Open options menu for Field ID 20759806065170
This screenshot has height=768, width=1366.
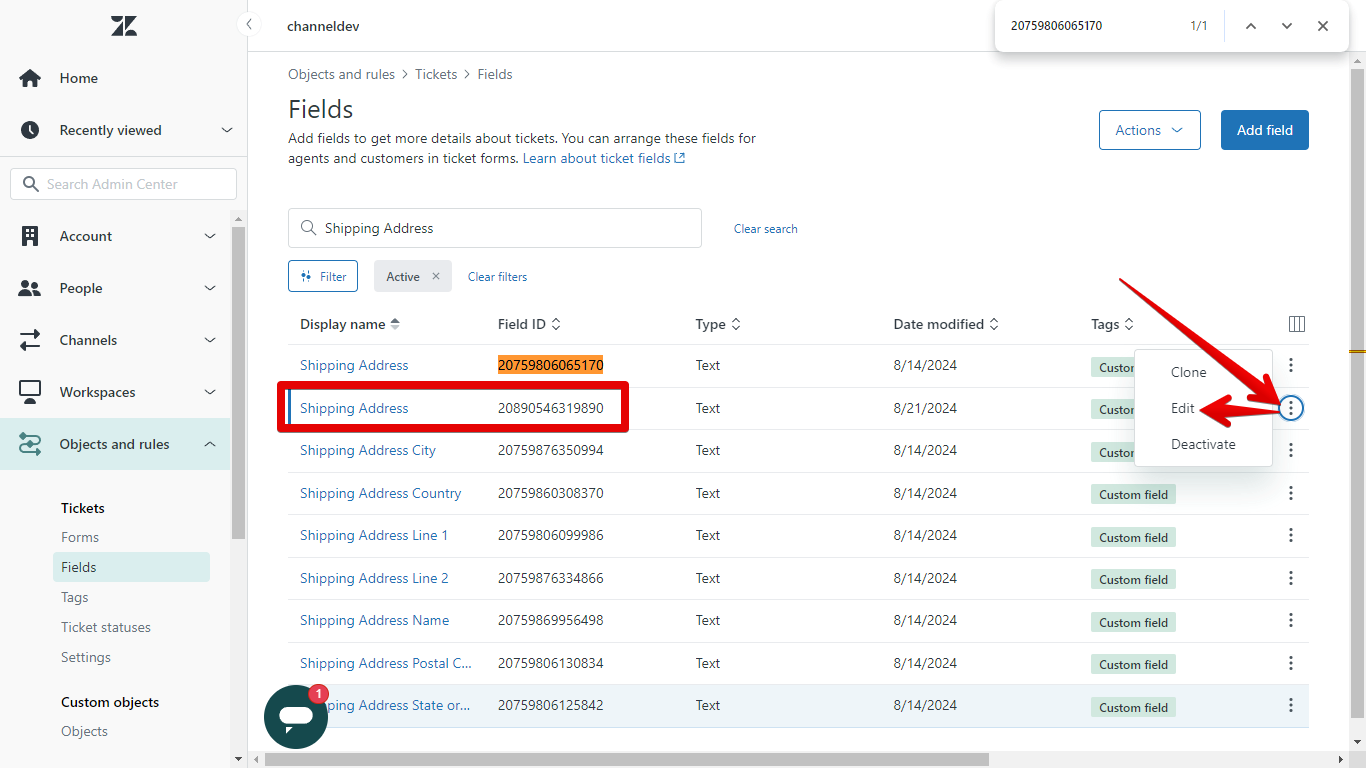tap(1291, 365)
